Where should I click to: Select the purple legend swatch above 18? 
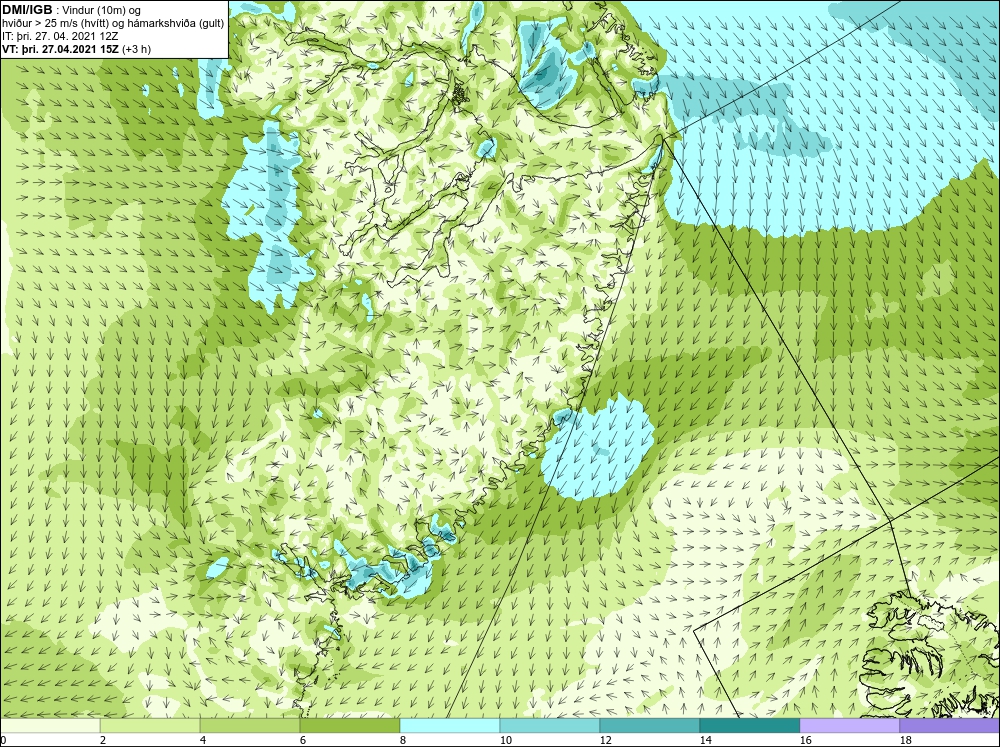point(950,726)
